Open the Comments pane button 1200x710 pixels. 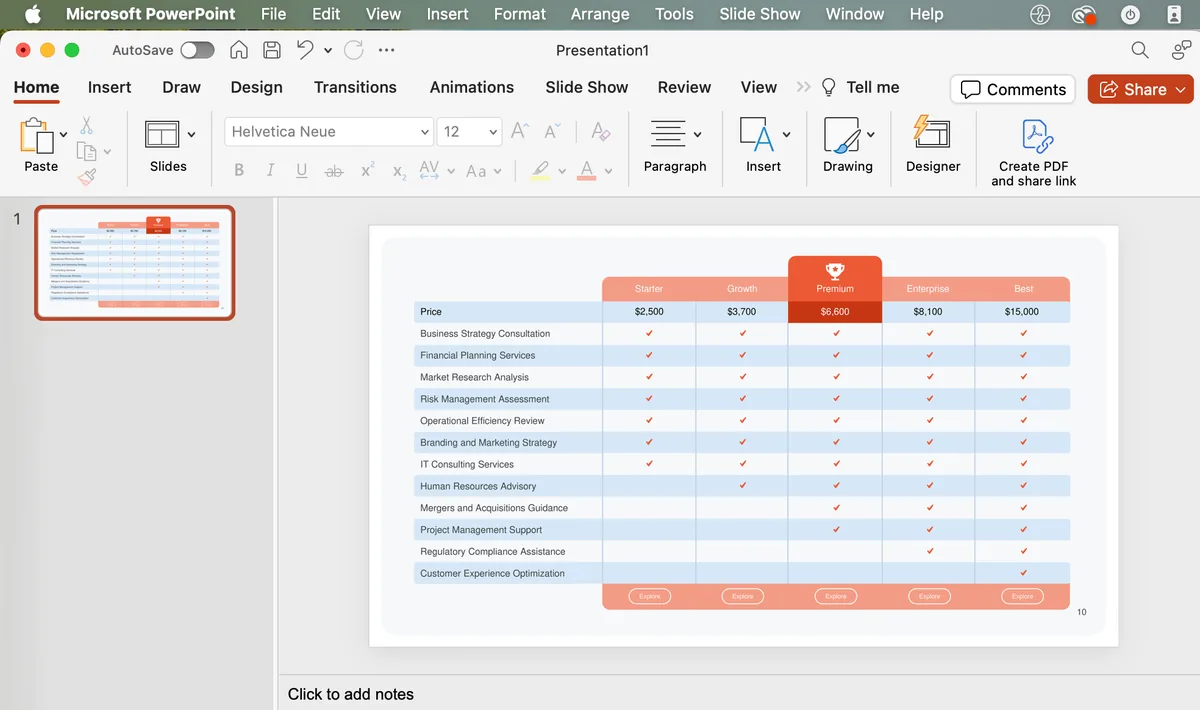coord(1013,89)
